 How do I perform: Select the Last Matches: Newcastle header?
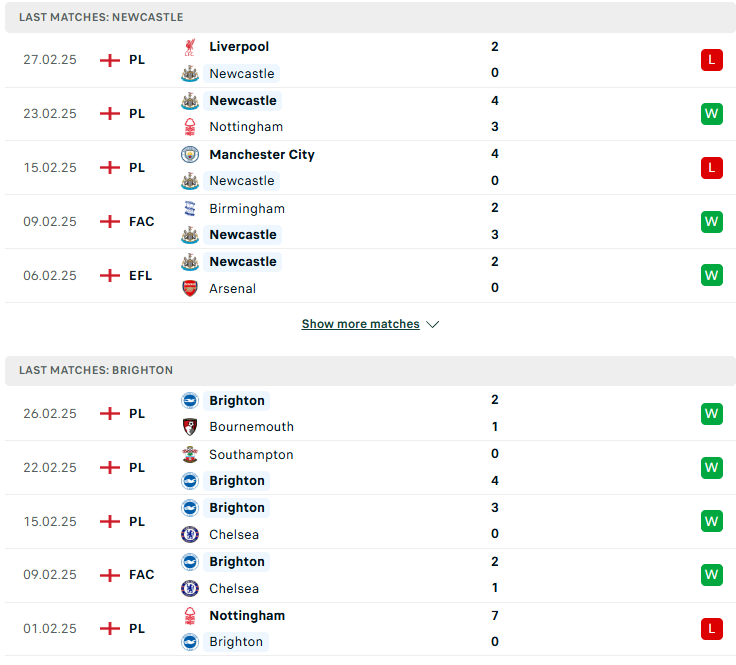pos(370,17)
